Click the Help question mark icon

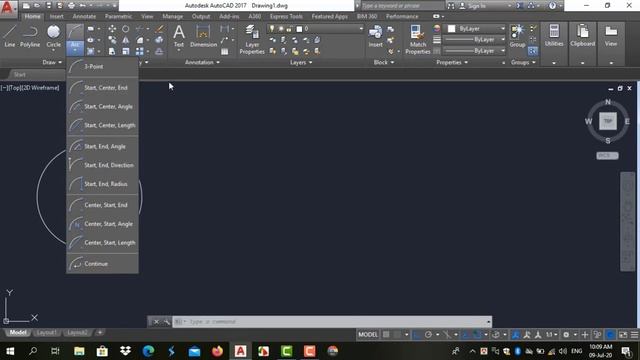tap(552, 6)
